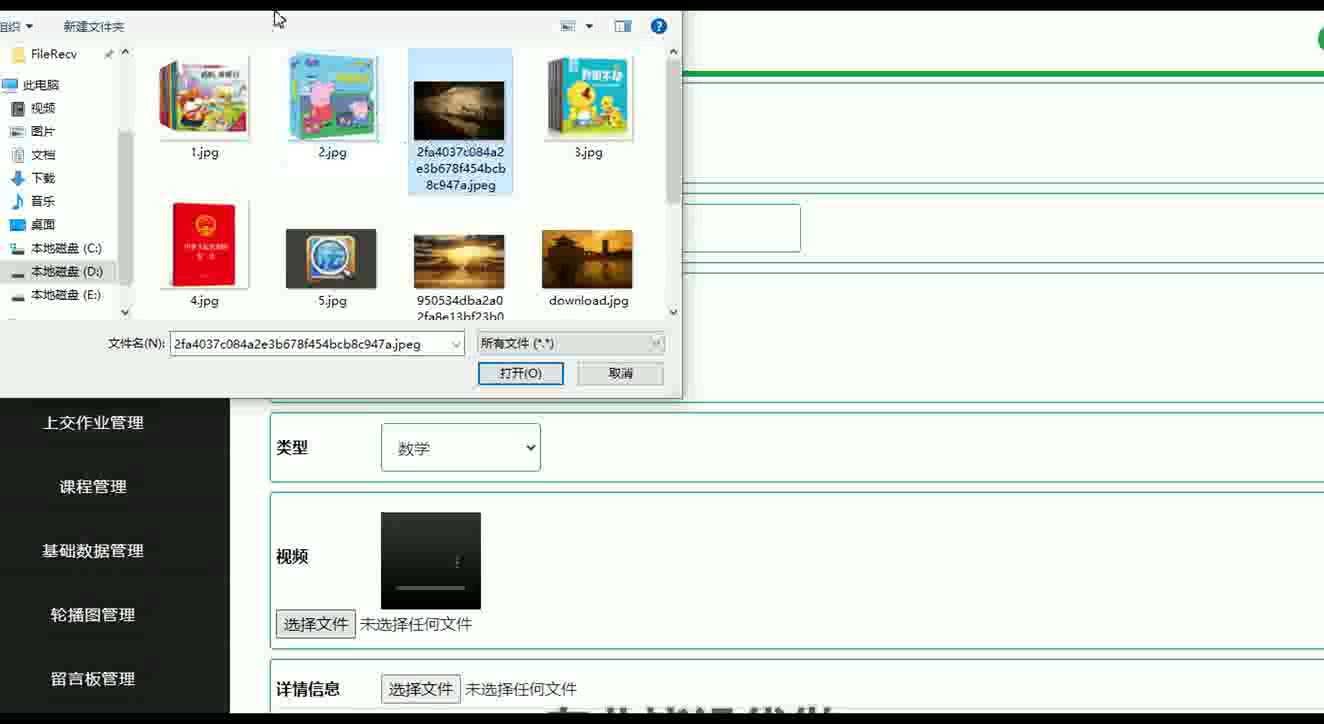Open the 视频 folder in navigation pane

point(43,108)
